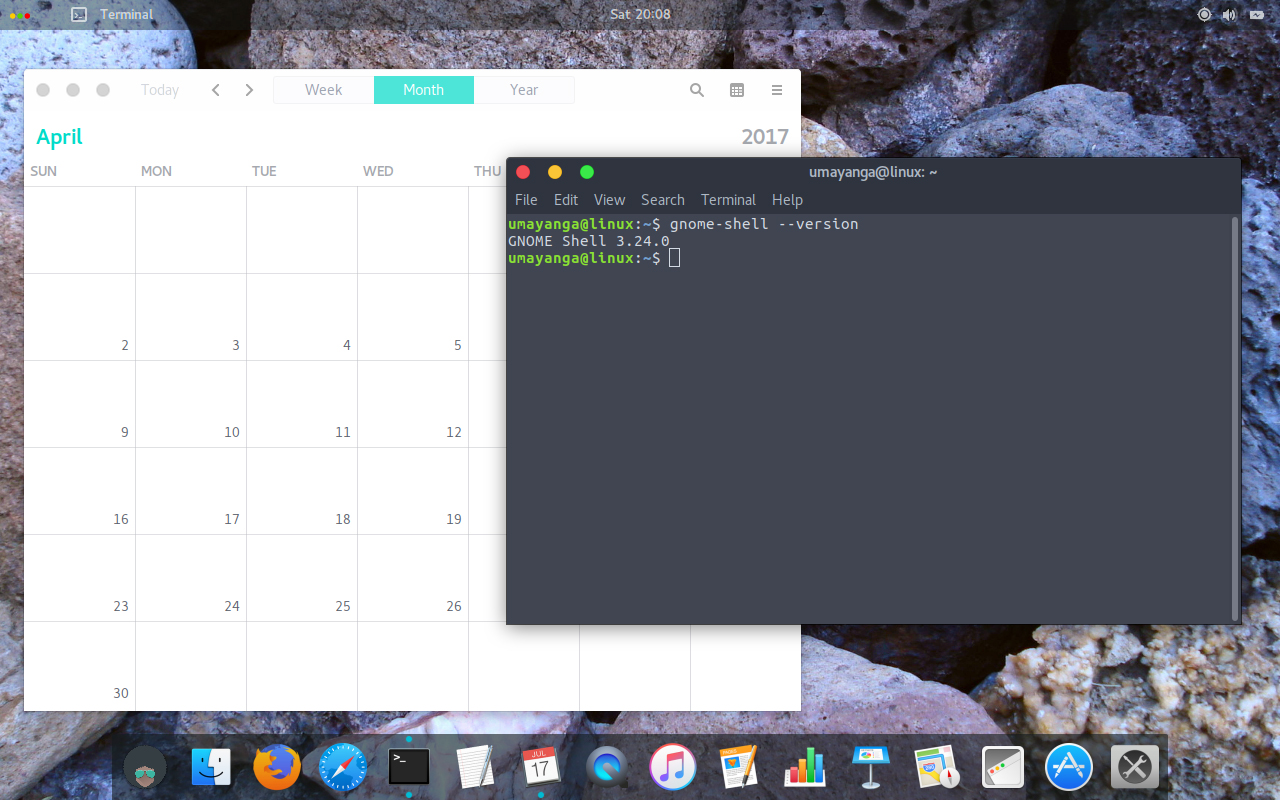Image resolution: width=1280 pixels, height=800 pixels.
Task: Select April 30 in the Calendar grid
Action: (80, 665)
